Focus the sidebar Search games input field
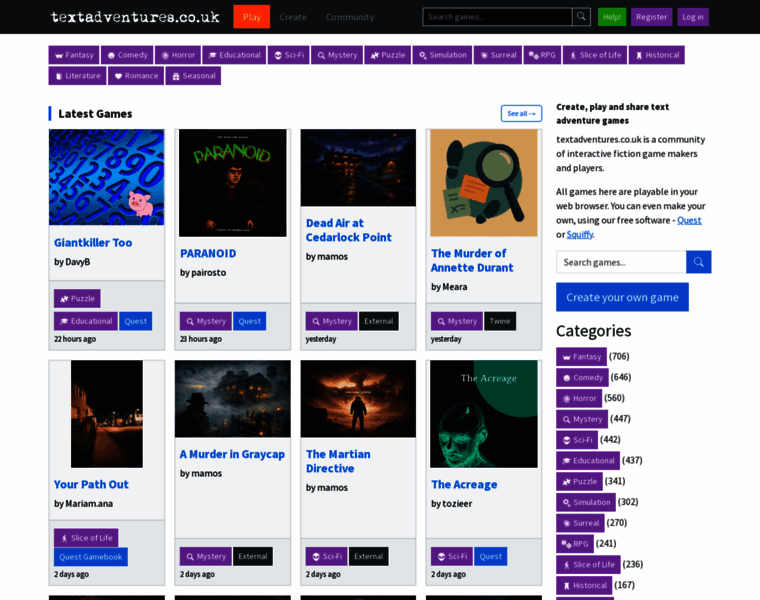This screenshot has width=760, height=600. pos(621,262)
